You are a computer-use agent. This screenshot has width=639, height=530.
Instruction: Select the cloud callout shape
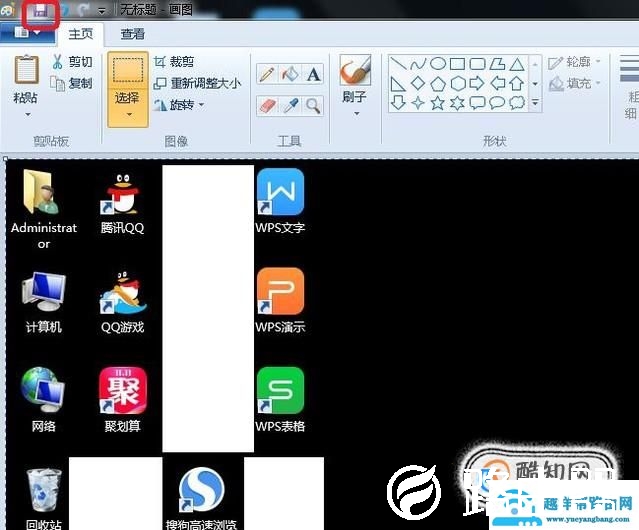[x=517, y=103]
